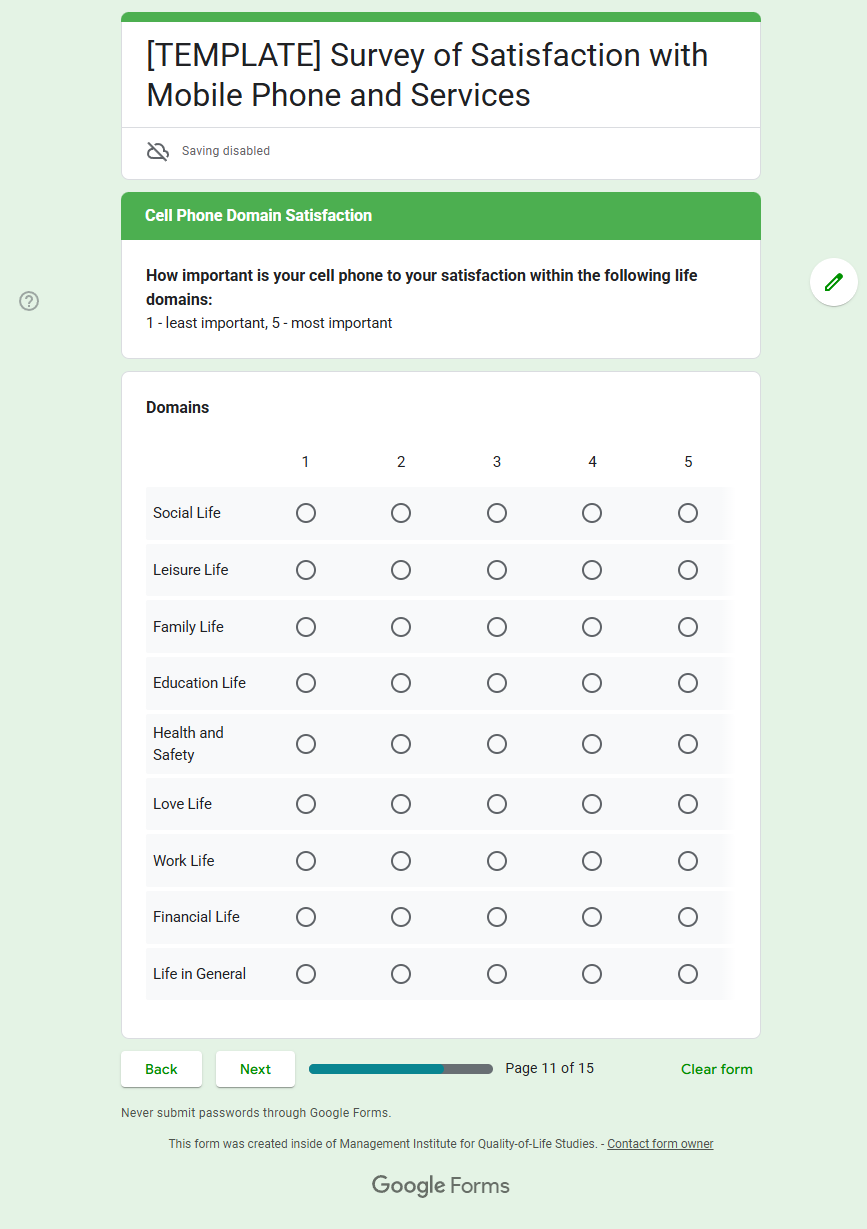Rate Work Life as 5
The height and width of the screenshot is (1229, 867).
coord(688,861)
